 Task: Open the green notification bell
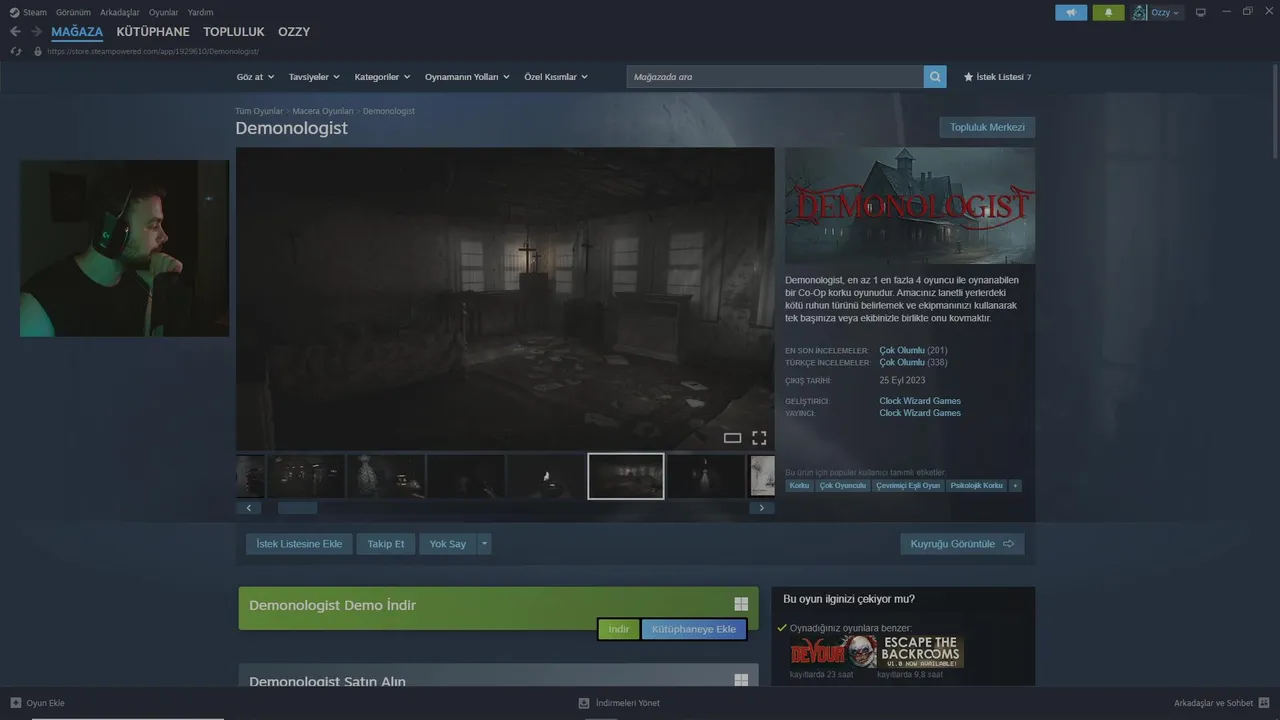pos(1108,13)
